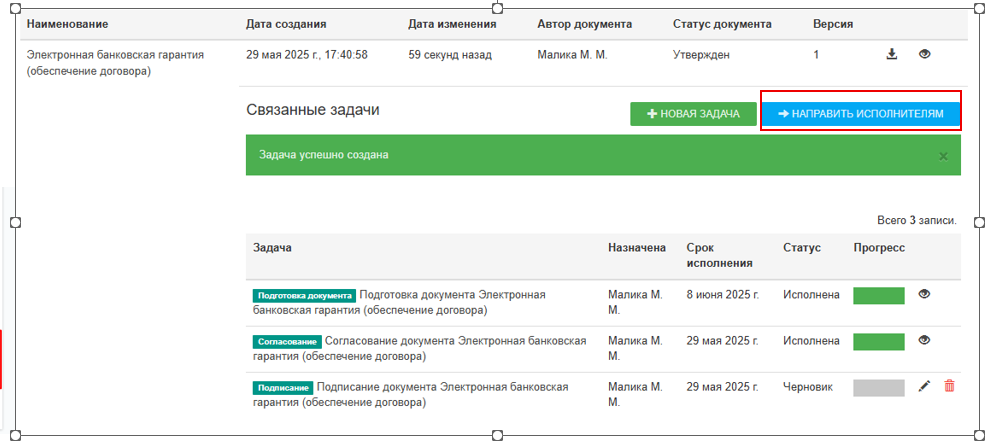Click the Новая задача button
The width and height of the screenshot is (987, 444).
pyautogui.click(x=692, y=114)
